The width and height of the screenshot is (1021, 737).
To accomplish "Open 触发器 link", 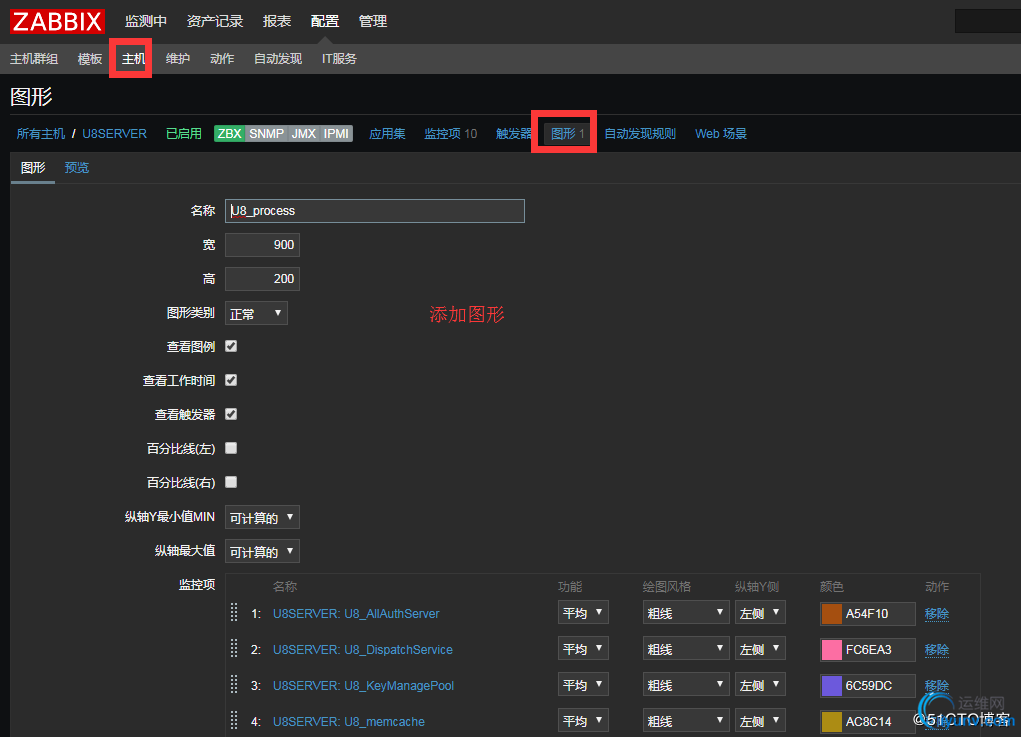I will coord(514,133).
